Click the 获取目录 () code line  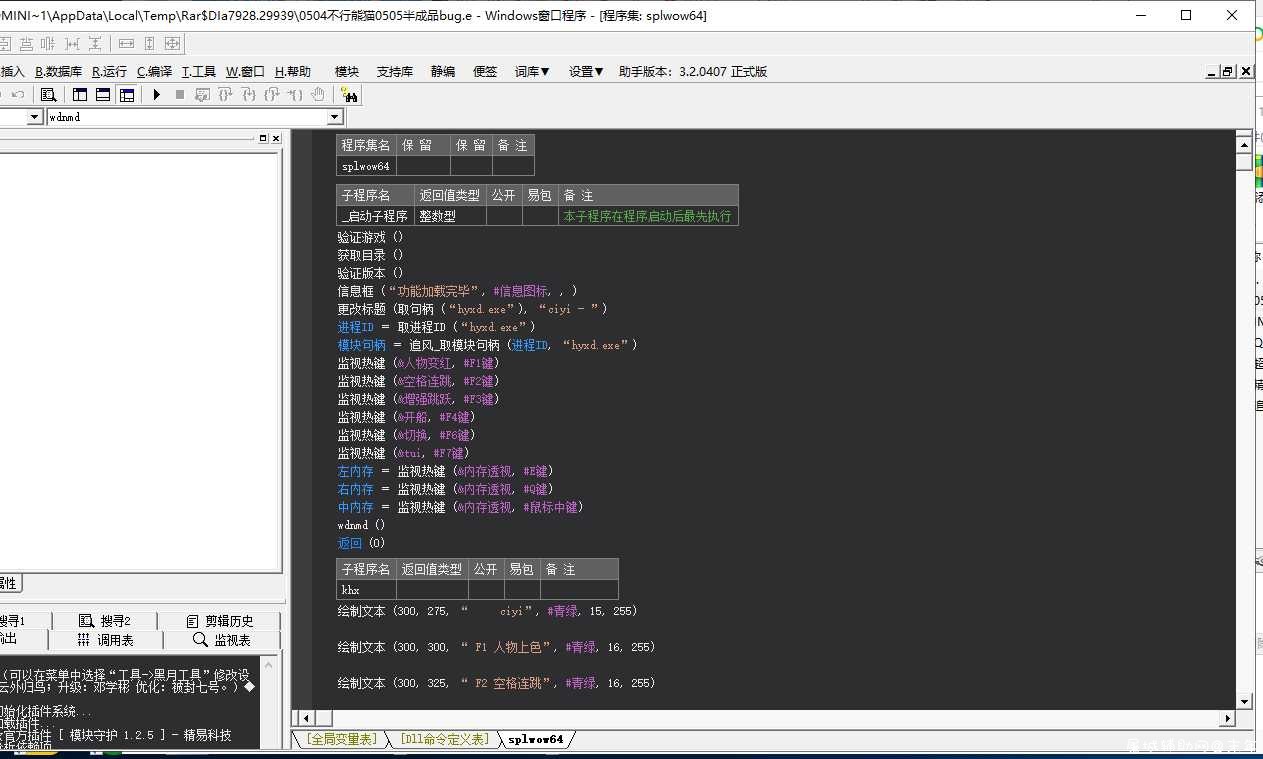(370, 255)
